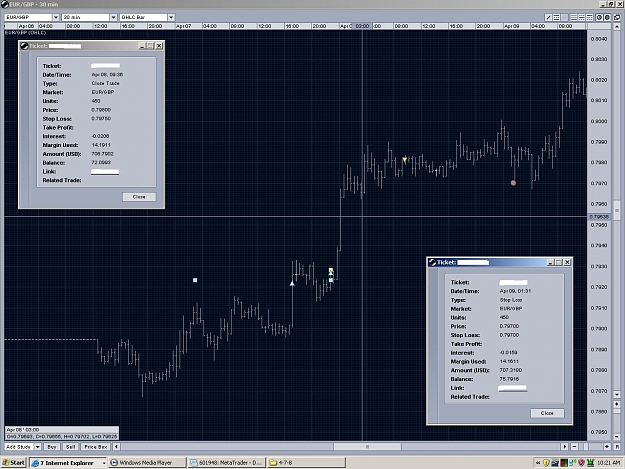
Task: Click the cyan up-arrow trade marker
Action: coord(292,283)
